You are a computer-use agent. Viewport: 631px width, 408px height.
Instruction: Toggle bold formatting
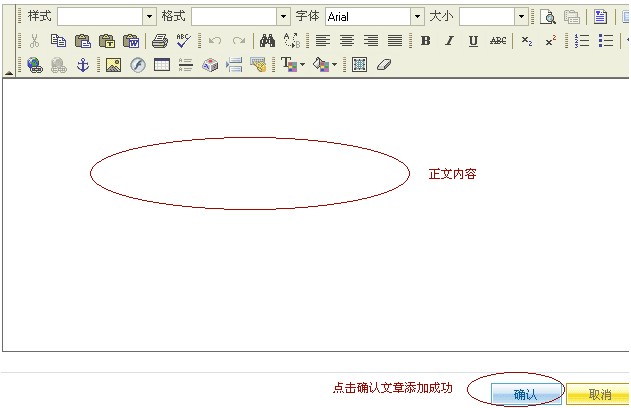click(x=425, y=41)
